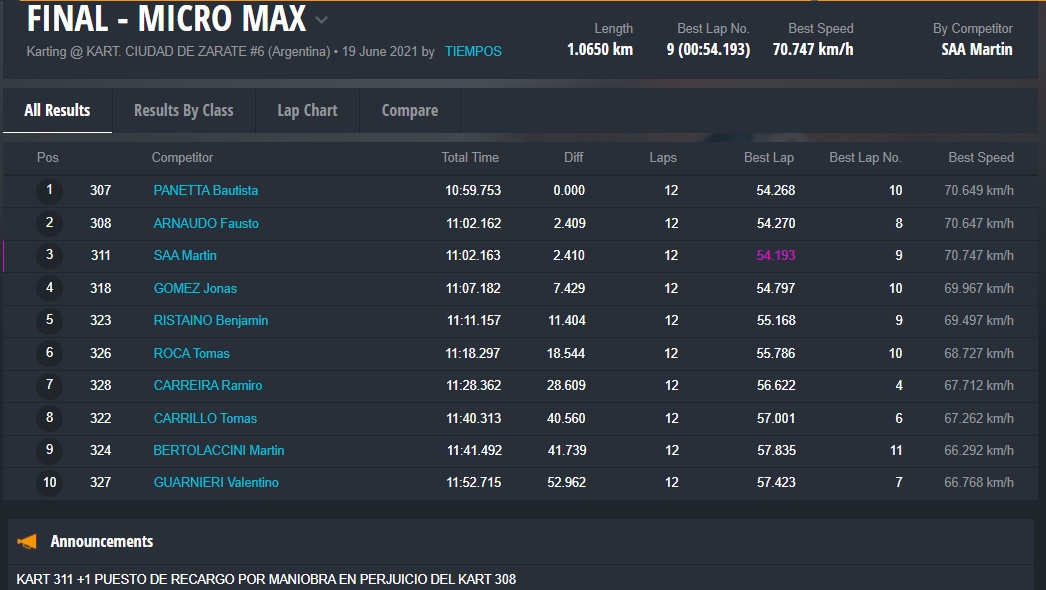Open competitor ARNAUDO Fausto
The image size is (1046, 590).
click(x=205, y=223)
